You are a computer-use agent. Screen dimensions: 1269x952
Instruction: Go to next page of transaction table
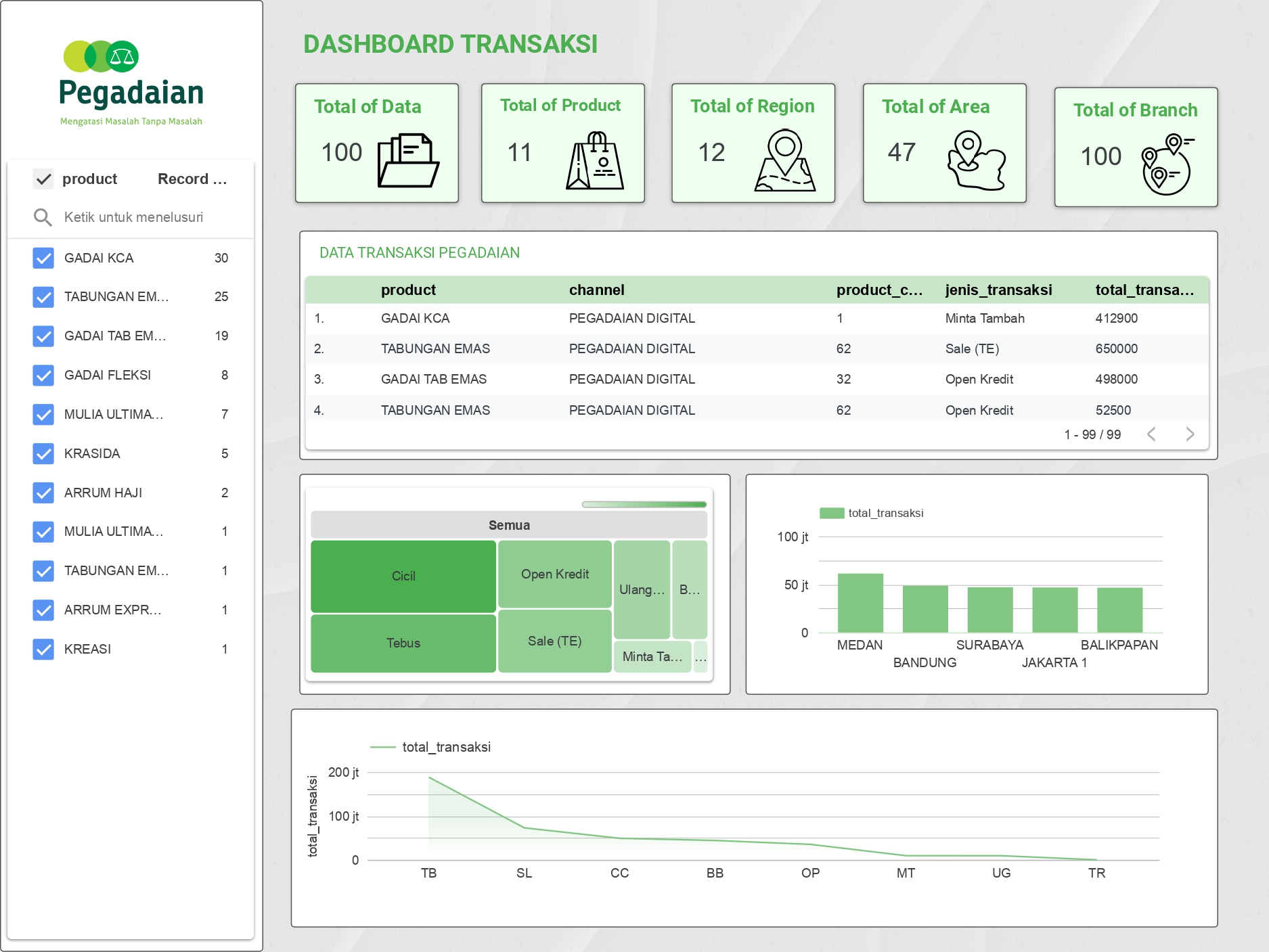[x=1190, y=434]
